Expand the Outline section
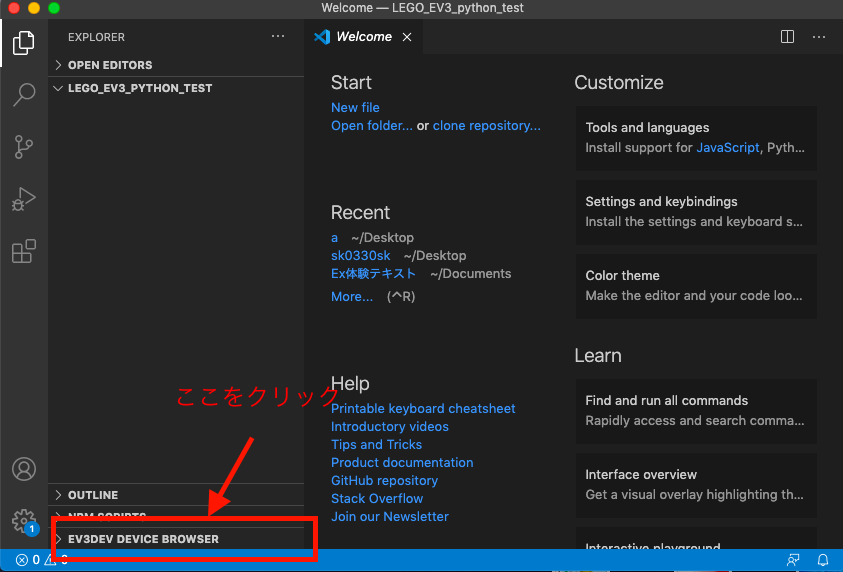Viewport: 843px width, 572px height. pyautogui.click(x=93, y=495)
